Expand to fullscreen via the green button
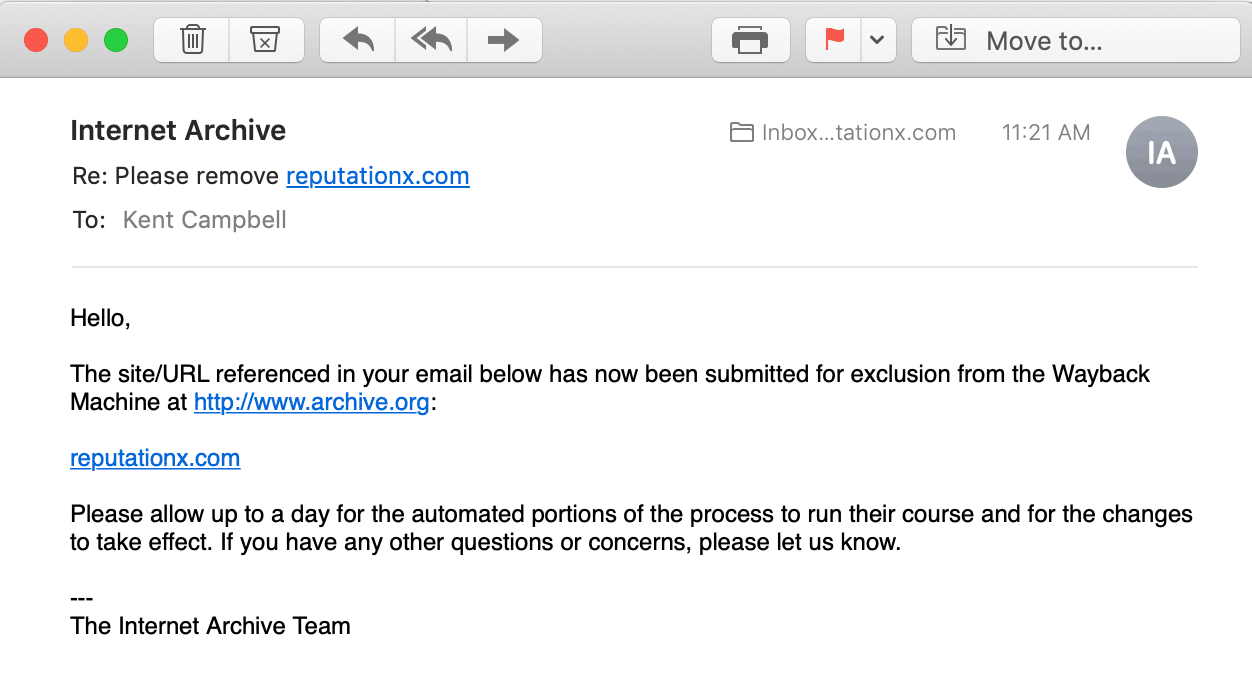Viewport: 1252px width, 680px height. click(115, 39)
